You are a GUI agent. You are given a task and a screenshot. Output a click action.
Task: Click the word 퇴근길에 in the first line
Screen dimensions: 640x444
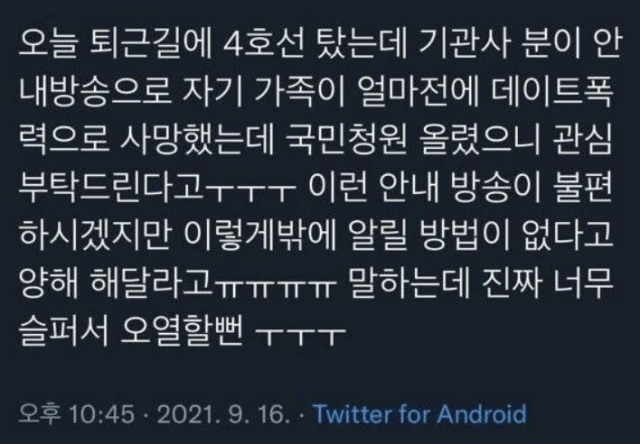151,47
